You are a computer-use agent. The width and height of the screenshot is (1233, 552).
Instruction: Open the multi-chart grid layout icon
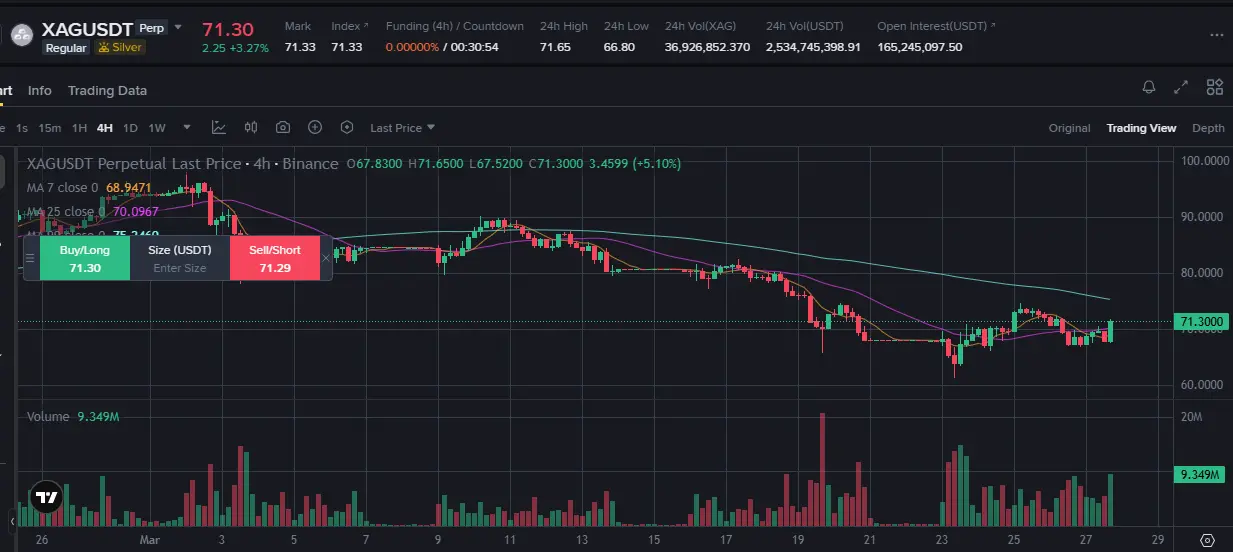(x=1215, y=87)
